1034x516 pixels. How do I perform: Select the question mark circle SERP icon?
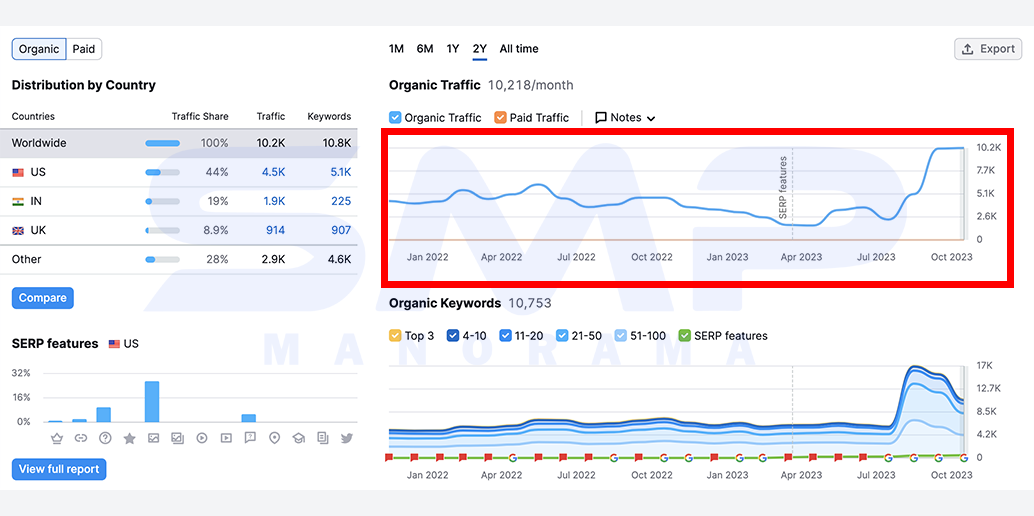click(105, 437)
